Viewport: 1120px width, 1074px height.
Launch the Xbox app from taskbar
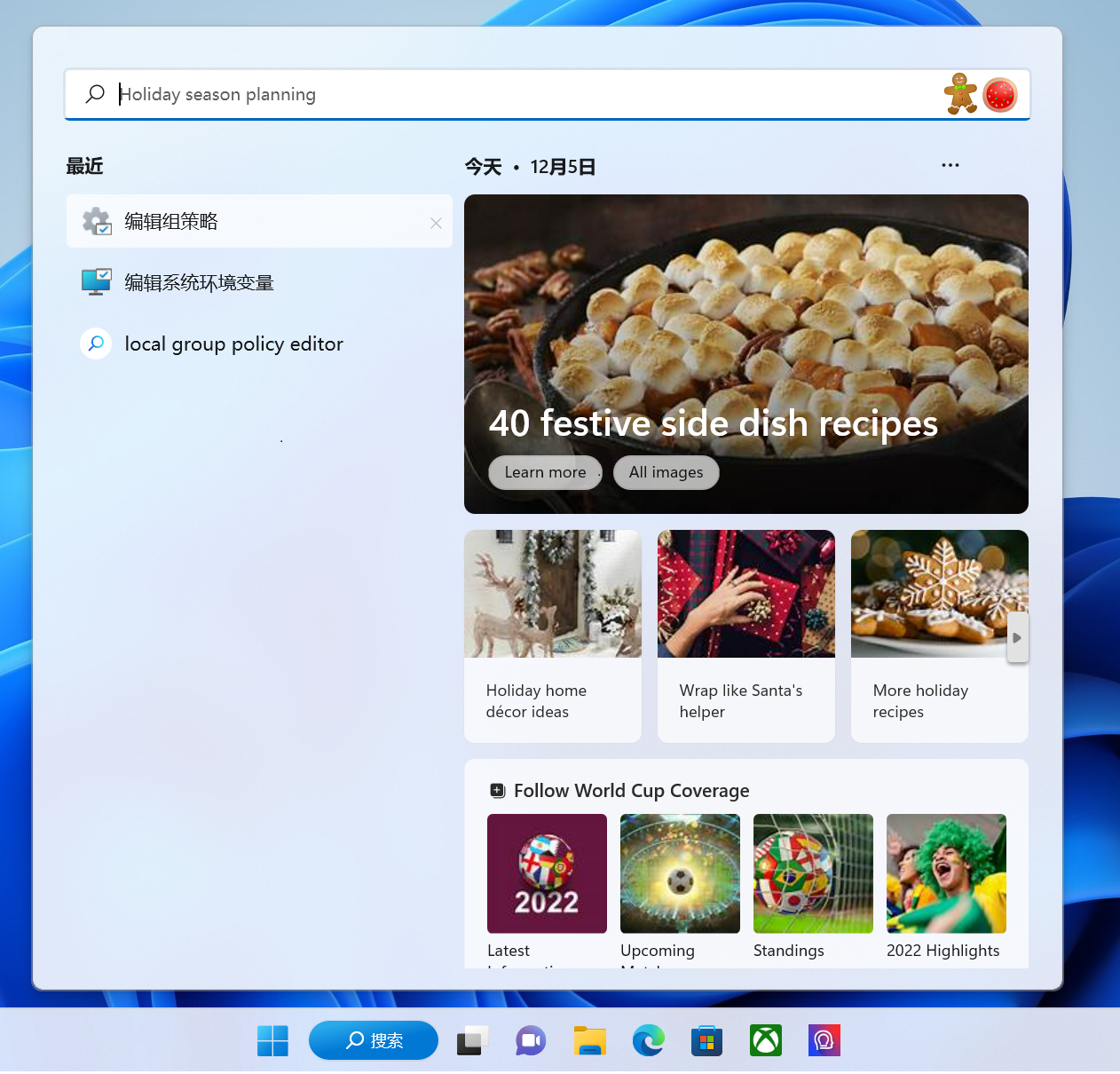[x=765, y=1040]
